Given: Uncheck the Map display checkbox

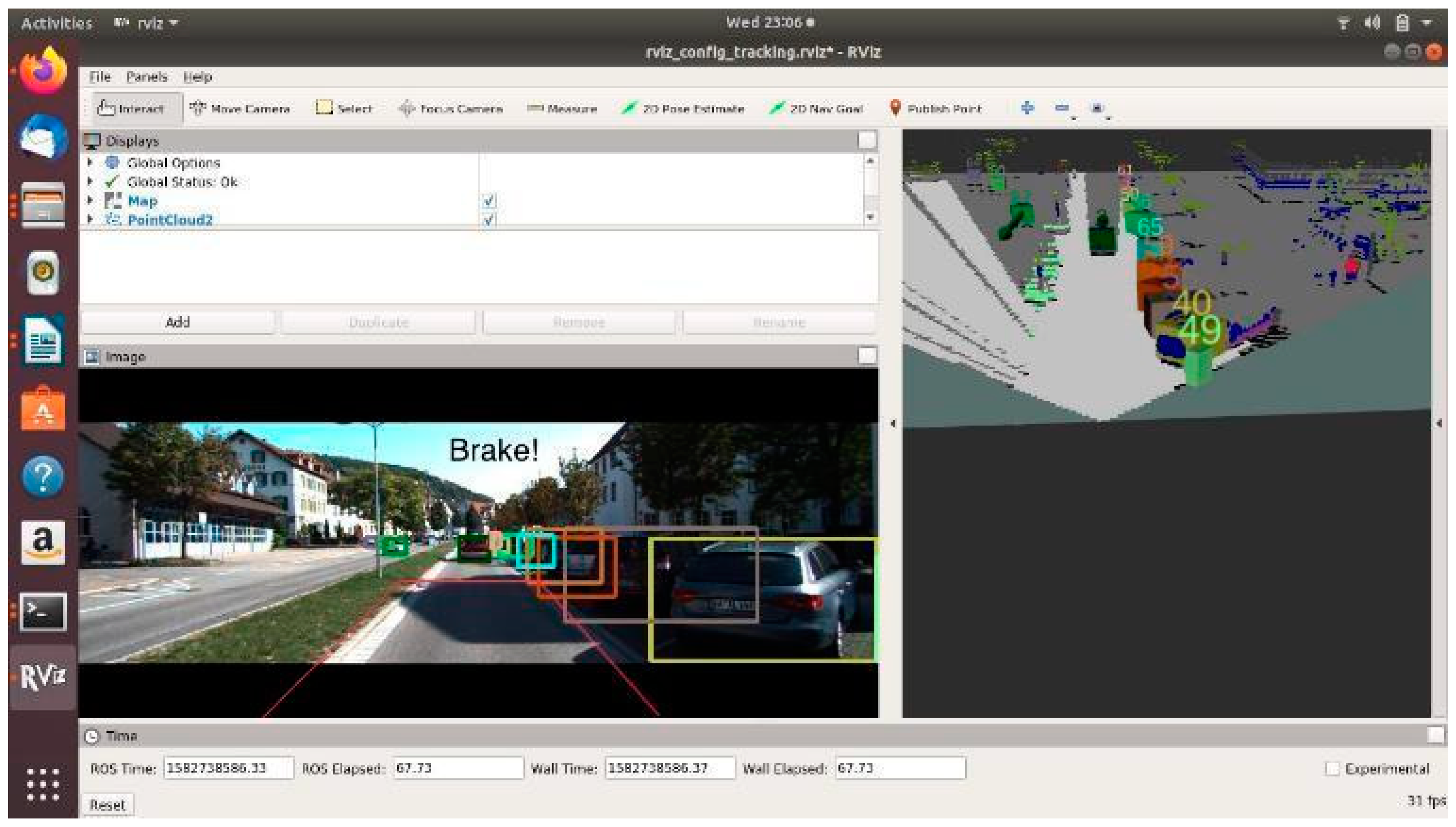Looking at the screenshot, I should (489, 201).
